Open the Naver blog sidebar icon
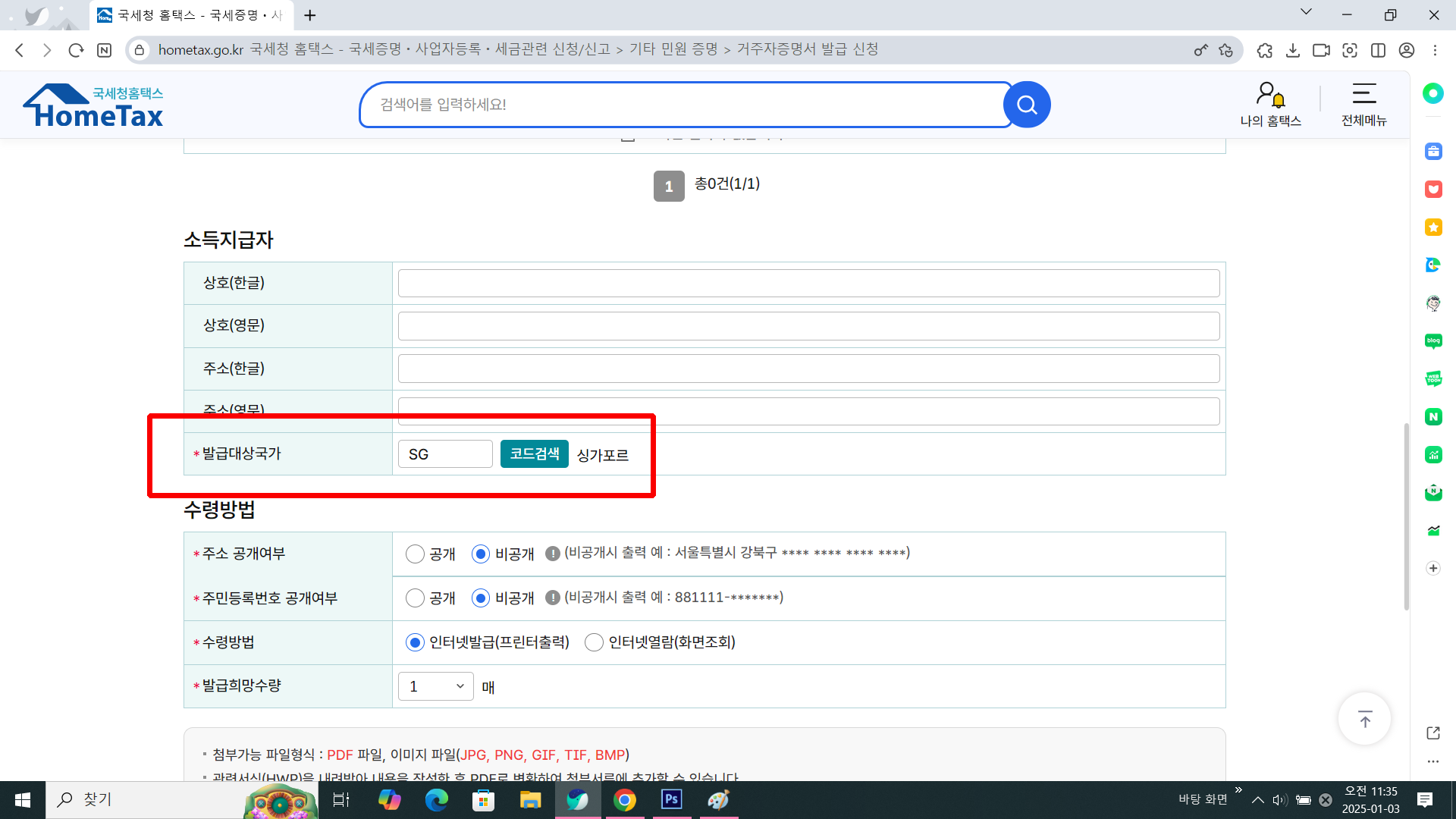 tap(1432, 341)
